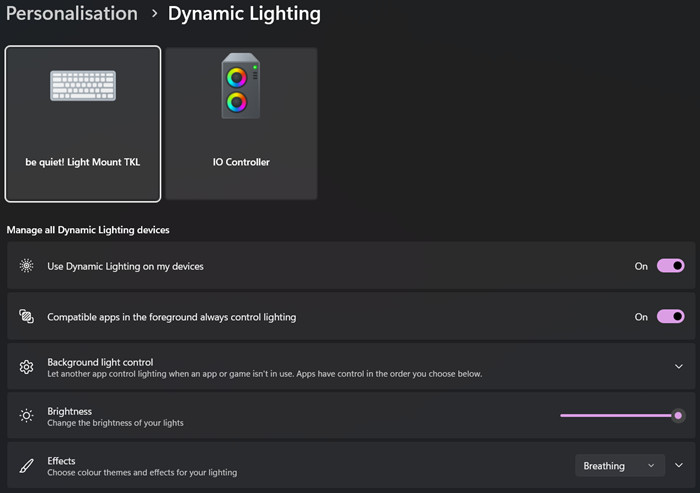Screen dimensions: 700x493
Task: Select the IO Controller device card
Action: [x=241, y=123]
